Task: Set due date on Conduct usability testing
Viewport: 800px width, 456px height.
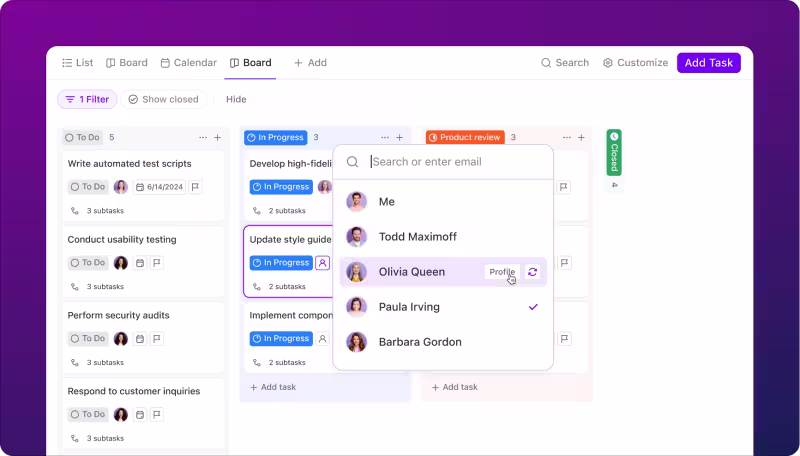Action: pyautogui.click(x=140, y=263)
